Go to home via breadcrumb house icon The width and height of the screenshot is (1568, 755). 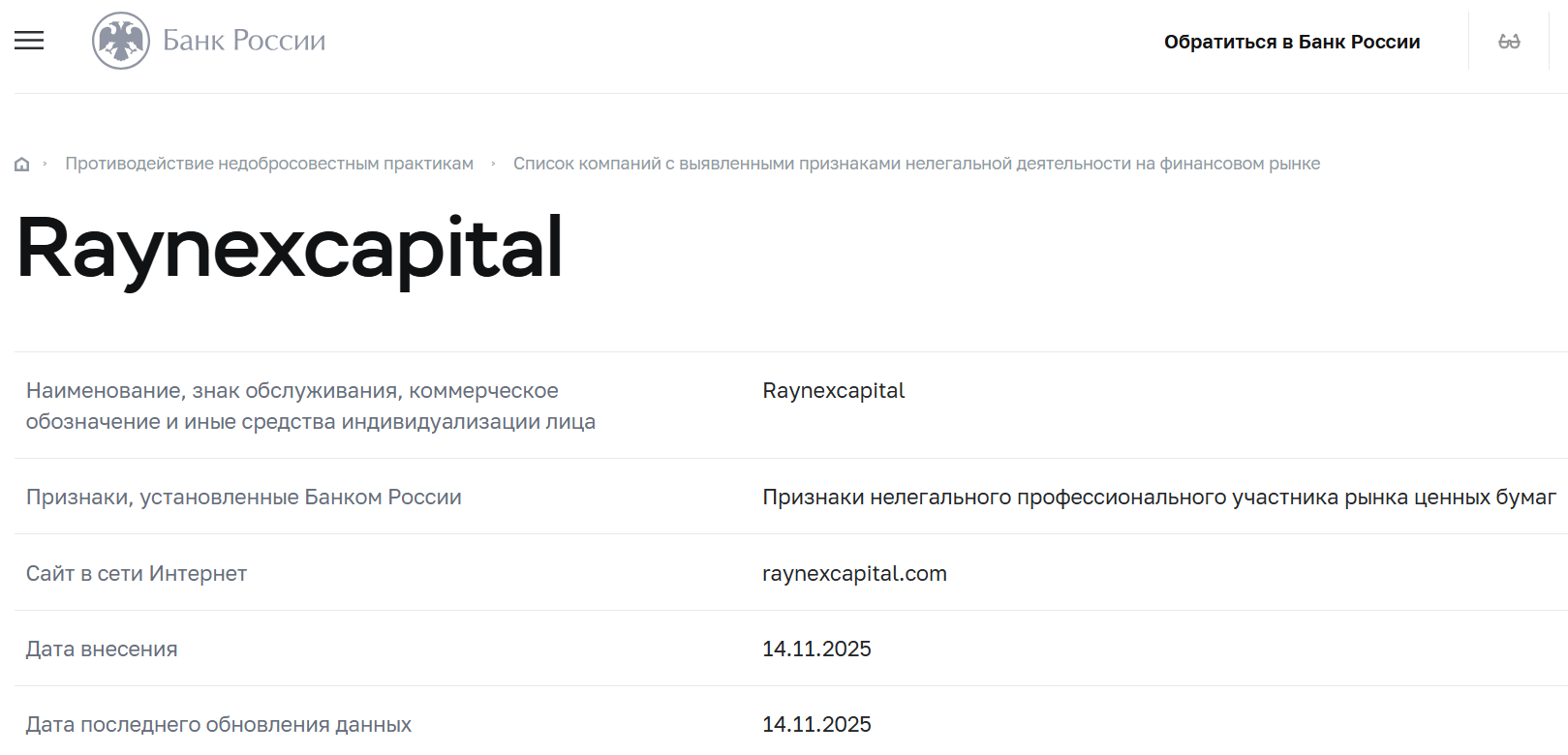(x=21, y=165)
